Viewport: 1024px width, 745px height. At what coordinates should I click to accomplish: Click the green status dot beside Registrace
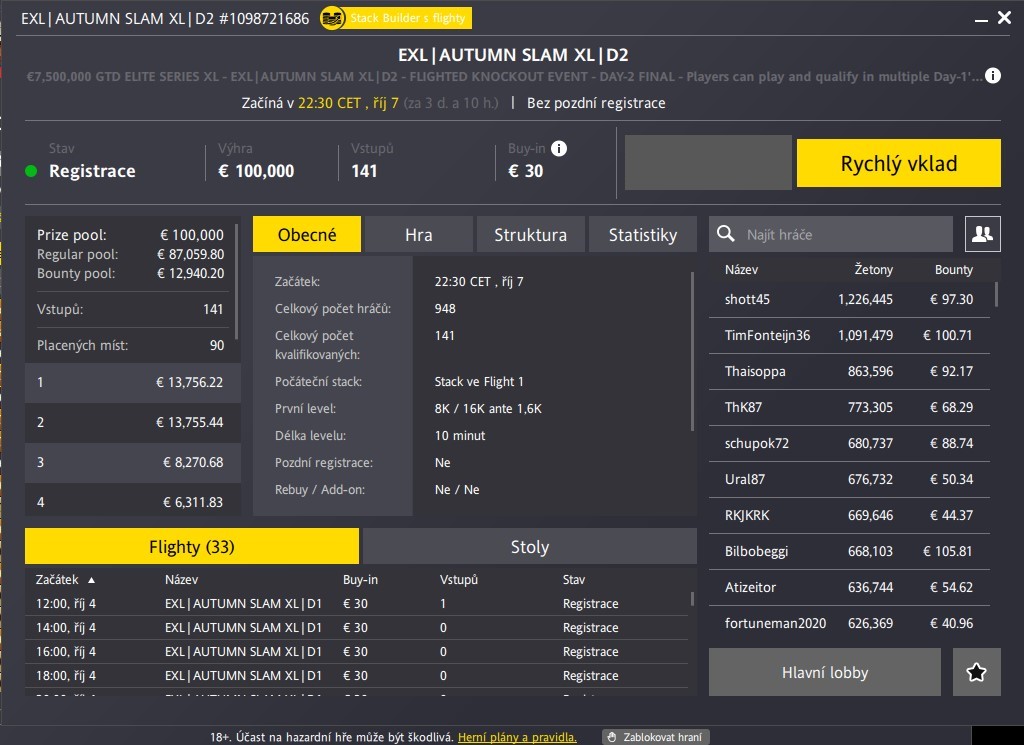tap(30, 170)
